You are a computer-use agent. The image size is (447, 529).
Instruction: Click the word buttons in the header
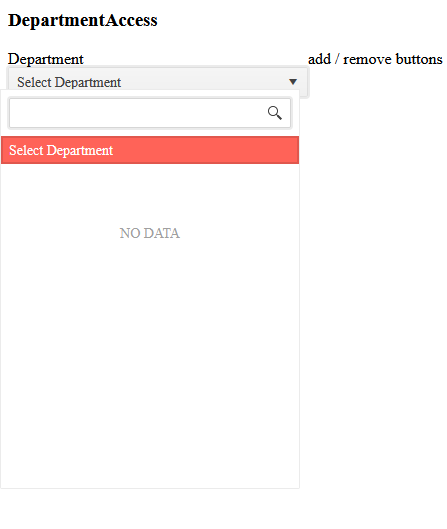(419, 59)
